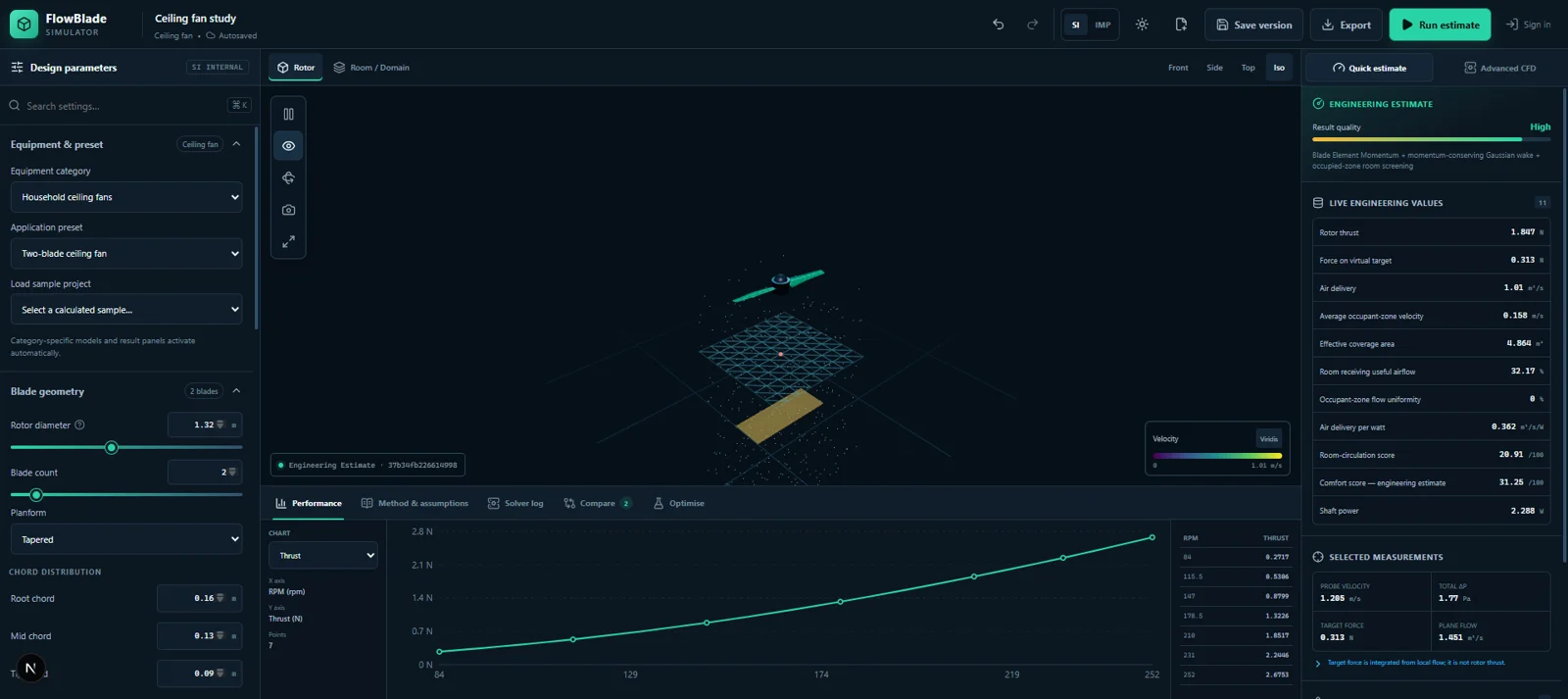
Task: Click the Live Engineering Values list icon
Action: click(1318, 203)
